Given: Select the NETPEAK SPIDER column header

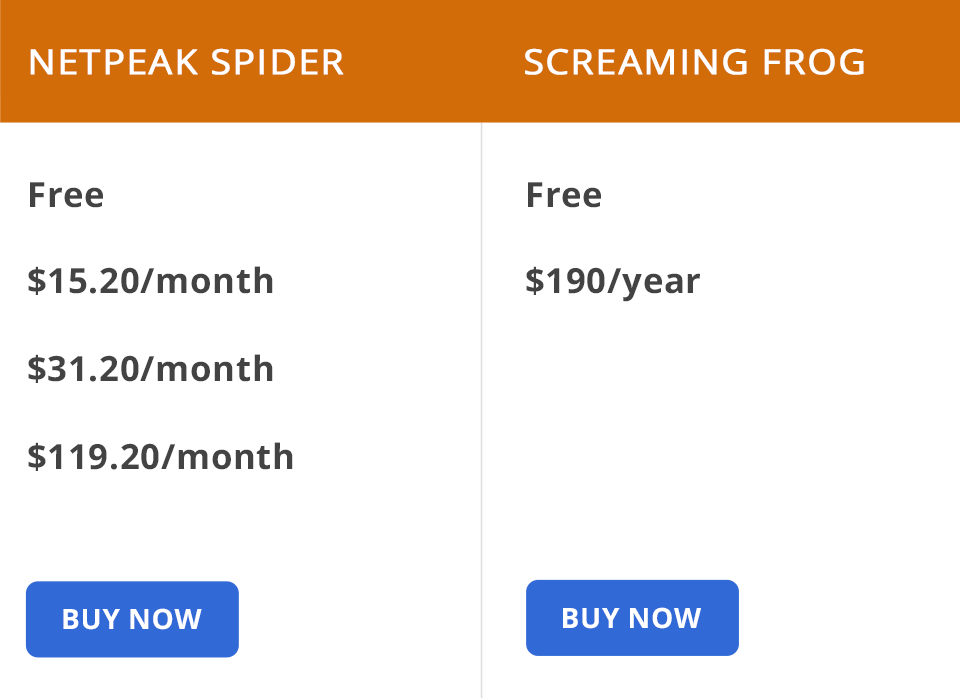Looking at the screenshot, I should pyautogui.click(x=186, y=62).
